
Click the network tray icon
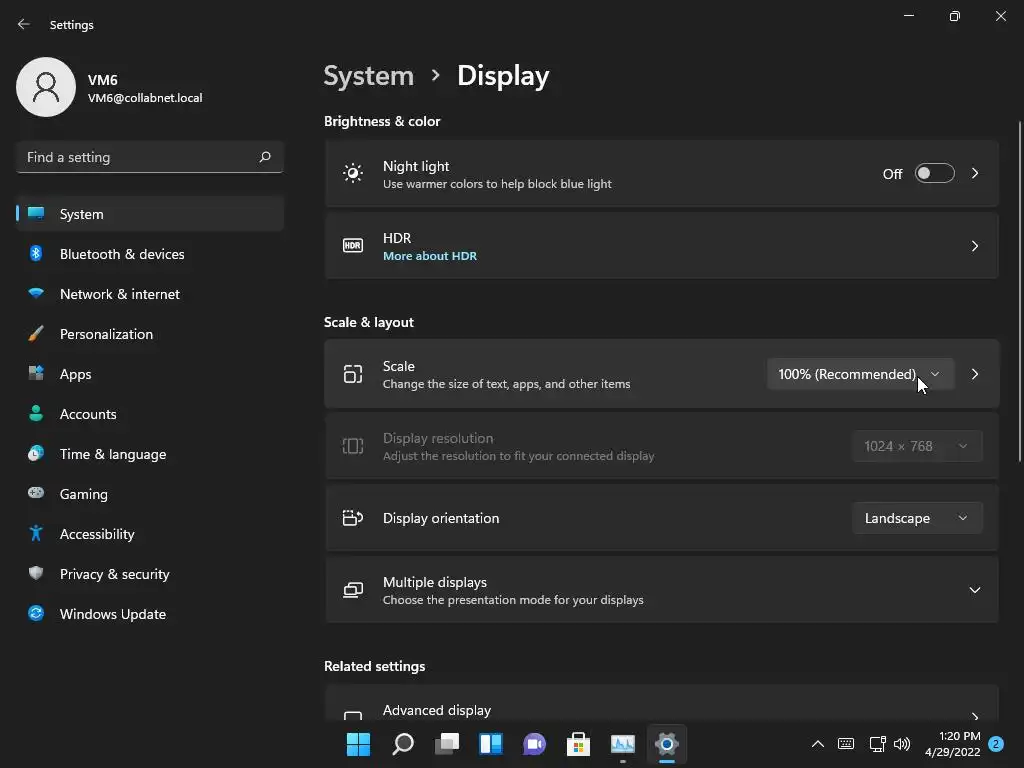point(877,744)
